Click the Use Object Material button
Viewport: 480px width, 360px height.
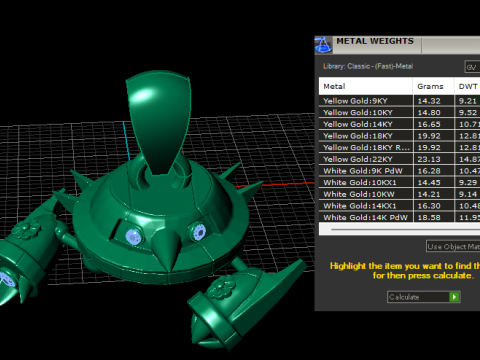(x=453, y=247)
